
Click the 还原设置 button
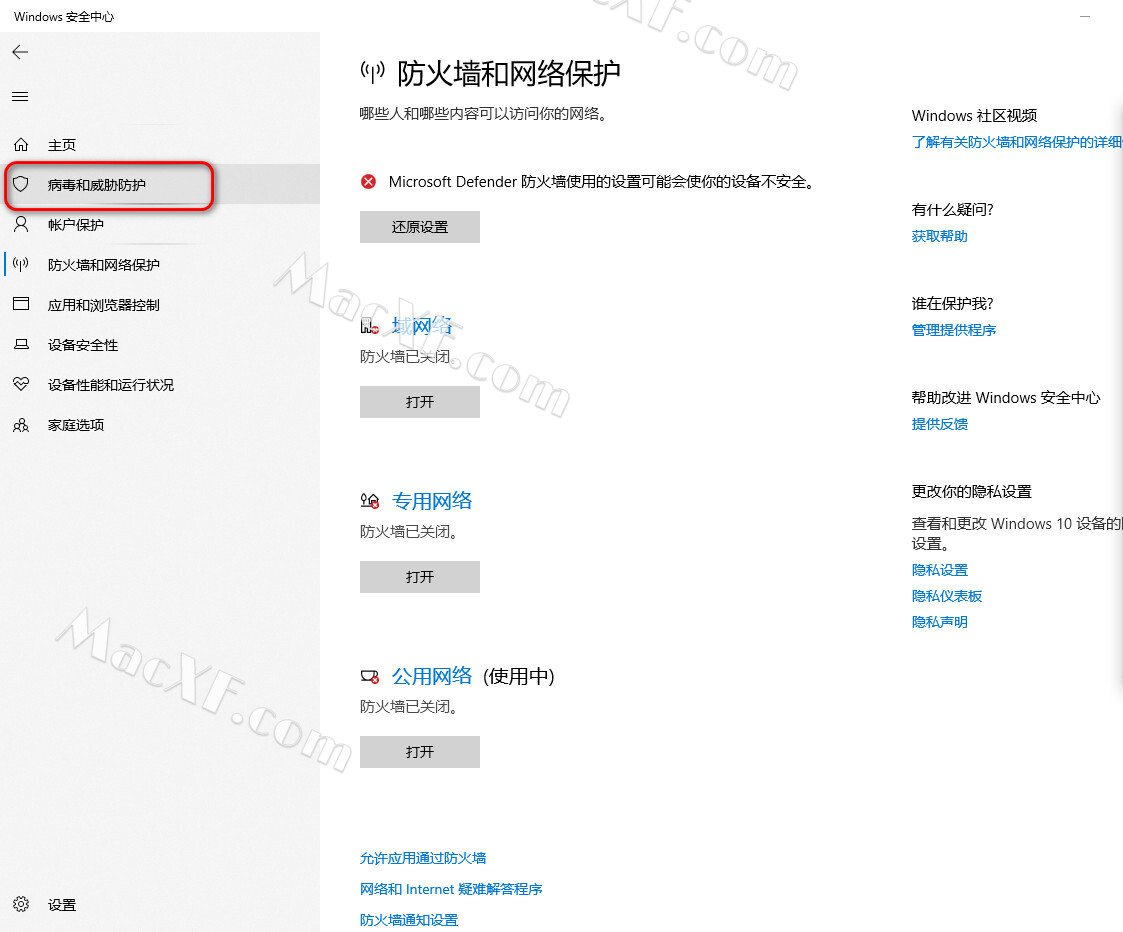420,227
